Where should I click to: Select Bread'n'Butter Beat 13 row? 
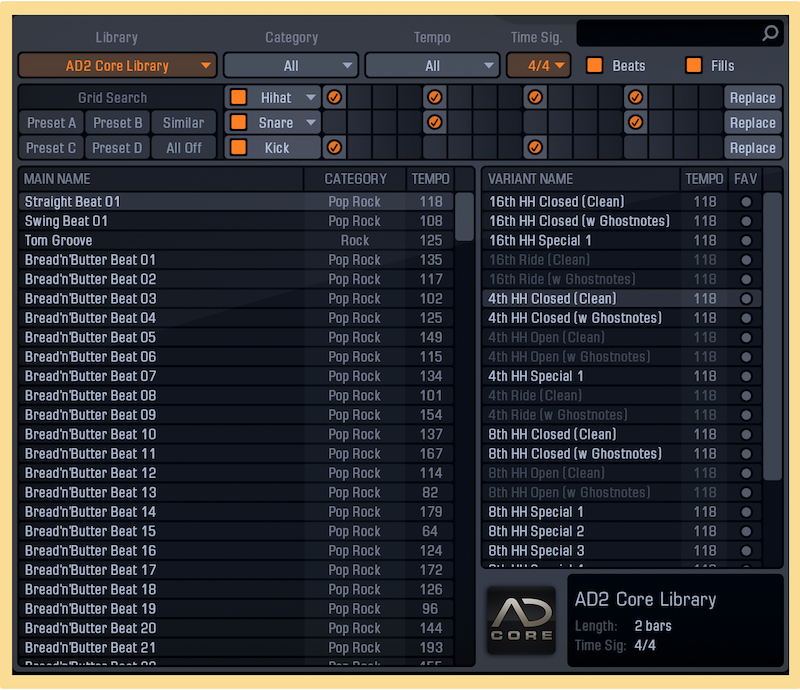click(236, 492)
